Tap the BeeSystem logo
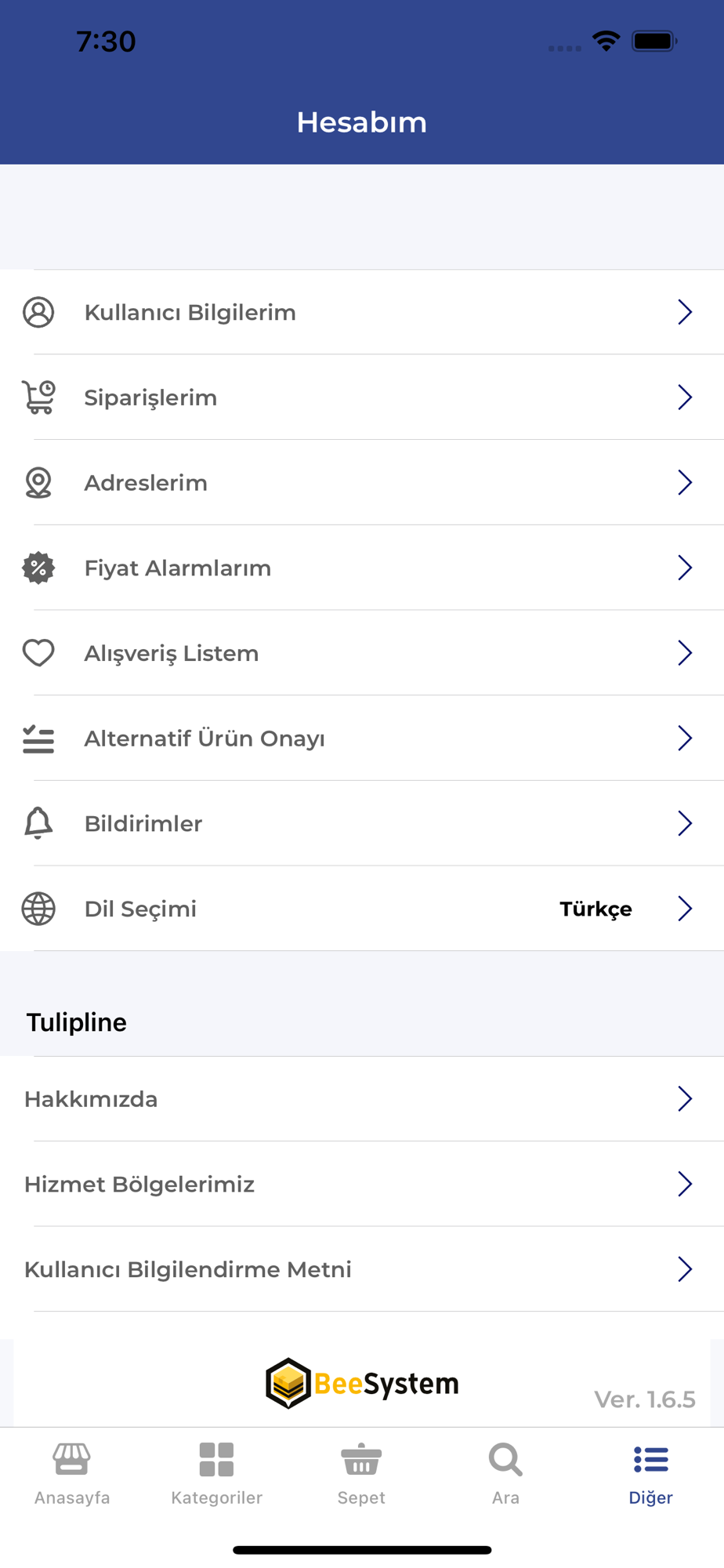The width and height of the screenshot is (724, 1568). (362, 1384)
